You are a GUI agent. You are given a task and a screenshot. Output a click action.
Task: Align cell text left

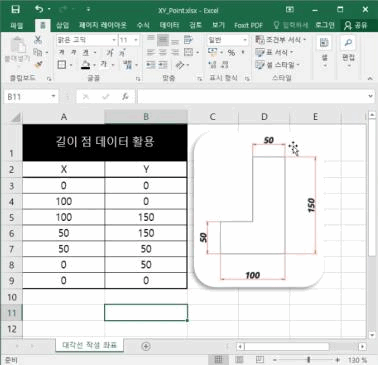tap(151, 52)
